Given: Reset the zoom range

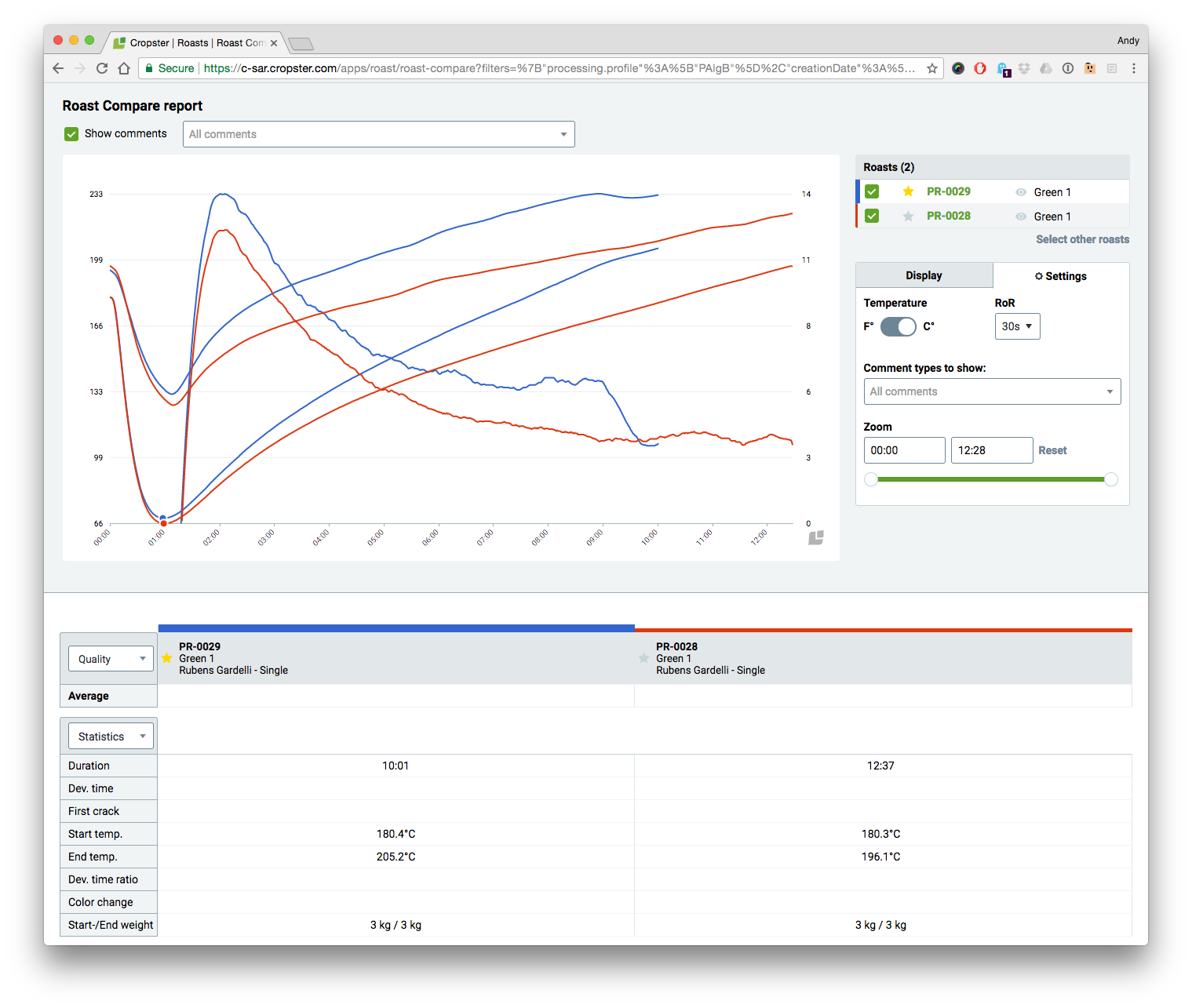Looking at the screenshot, I should 1052,450.
